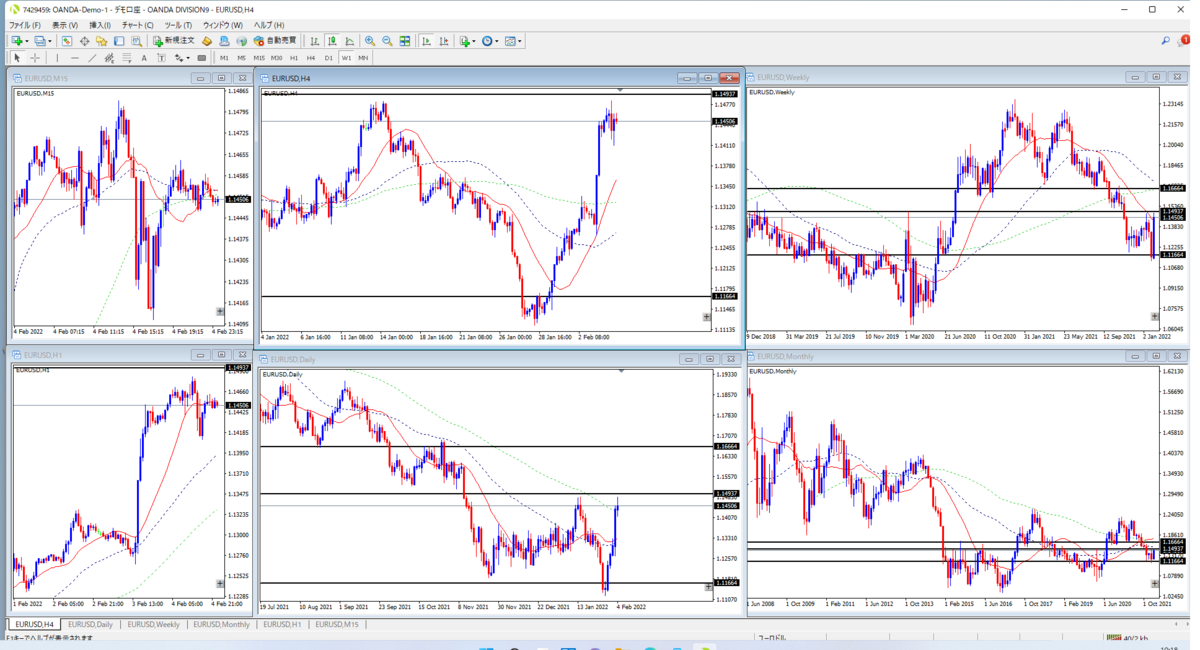Screen dimensions: 1200x650
Task: Switch to the EURUSD,M15 bottom tab
Action: 337,624
